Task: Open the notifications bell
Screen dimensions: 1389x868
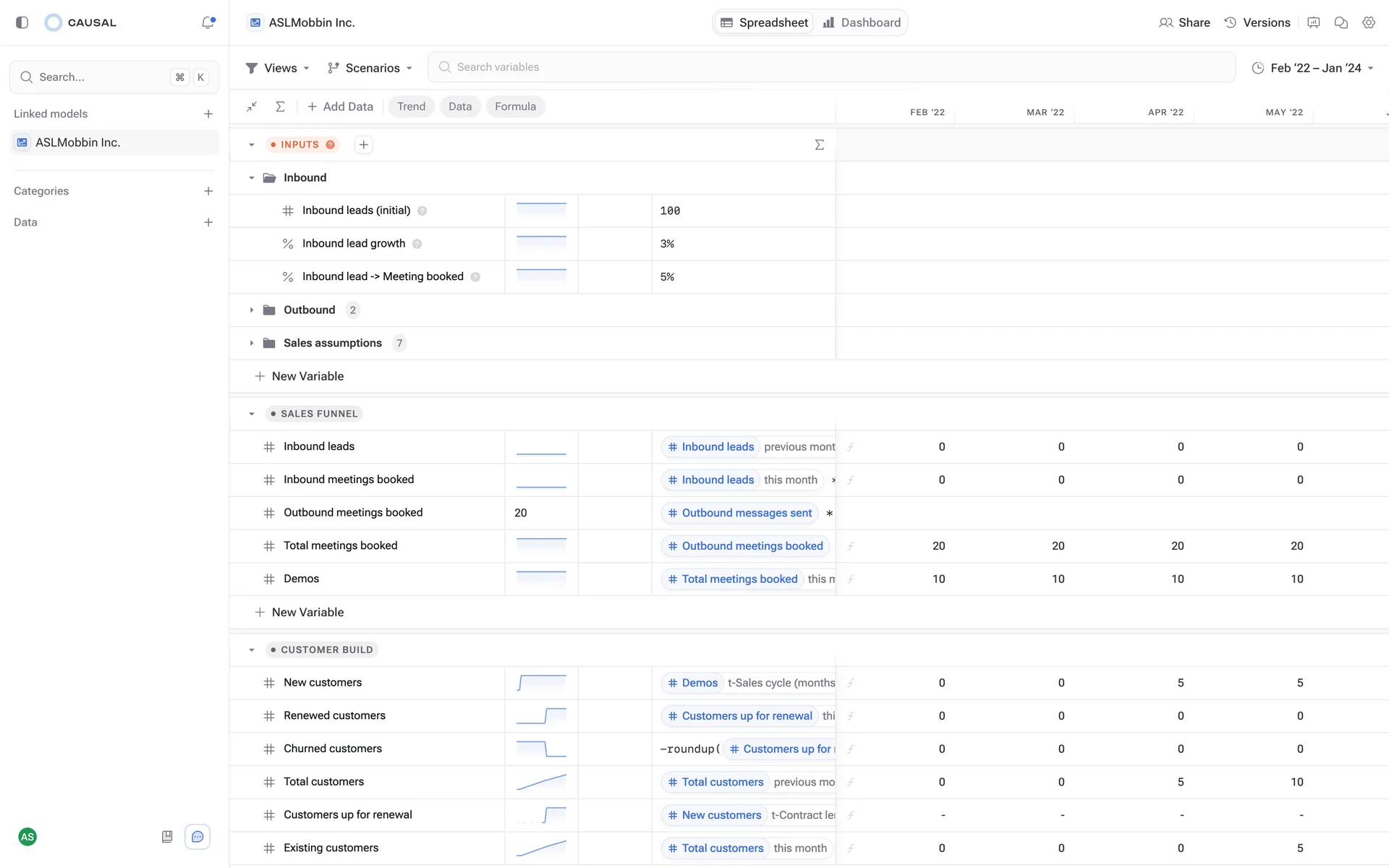Action: (x=208, y=22)
